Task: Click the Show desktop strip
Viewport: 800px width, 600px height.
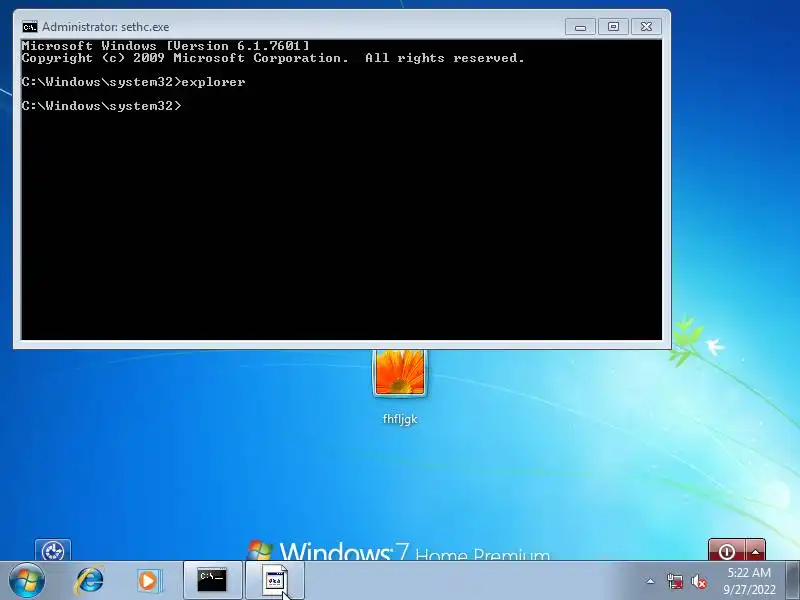Action: 792,581
